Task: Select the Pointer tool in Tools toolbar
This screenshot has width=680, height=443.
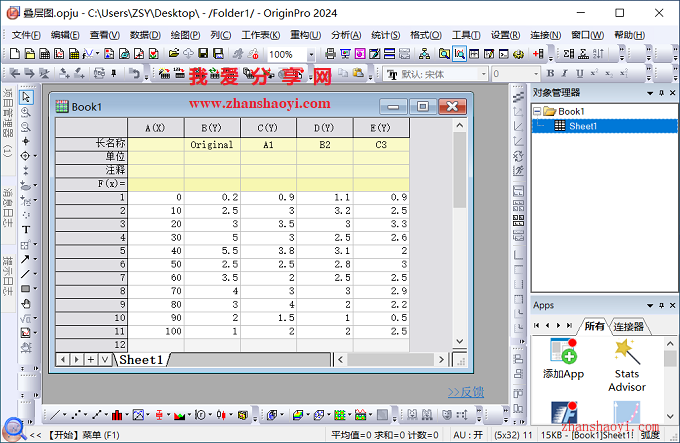Action: tap(26, 97)
